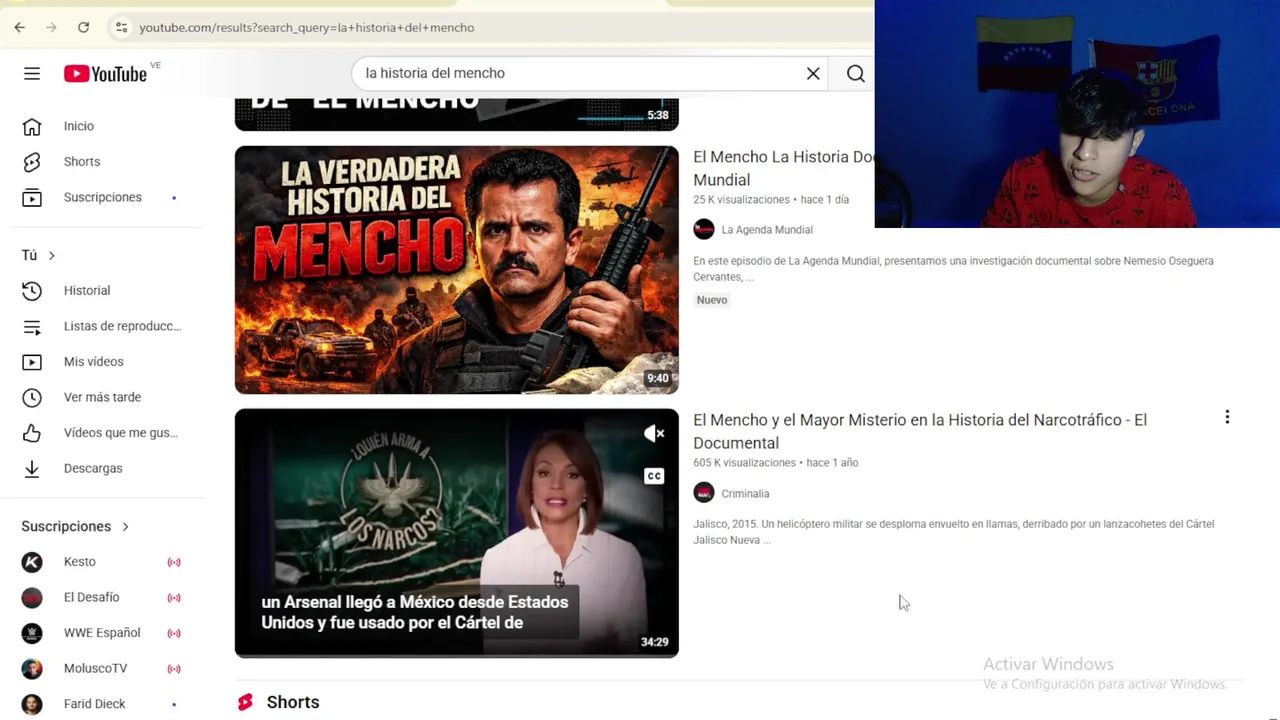This screenshot has height=720, width=1280.
Task: Open the YouTube hamburger guide menu
Action: click(x=32, y=73)
